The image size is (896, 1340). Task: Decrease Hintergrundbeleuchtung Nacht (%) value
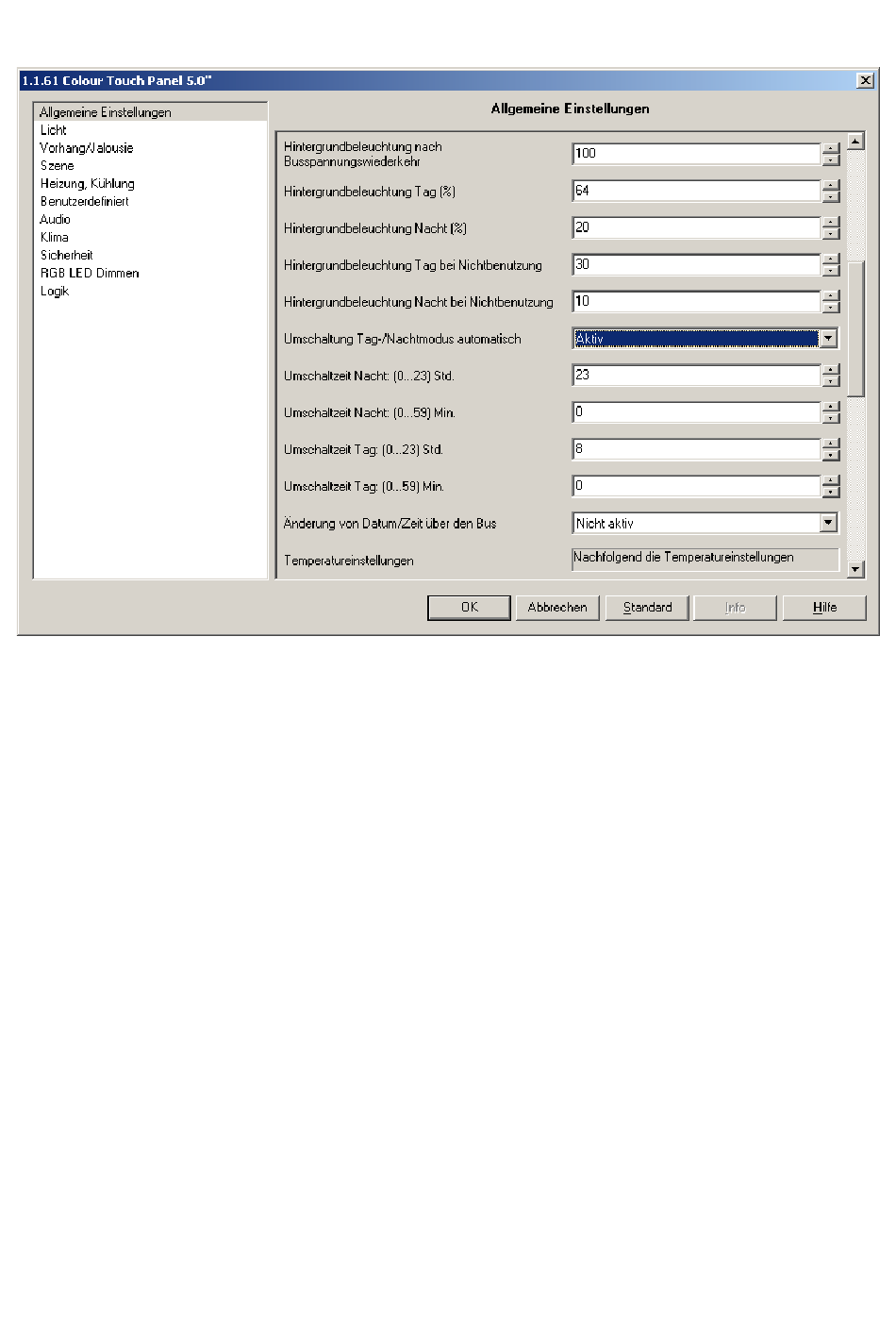click(830, 233)
